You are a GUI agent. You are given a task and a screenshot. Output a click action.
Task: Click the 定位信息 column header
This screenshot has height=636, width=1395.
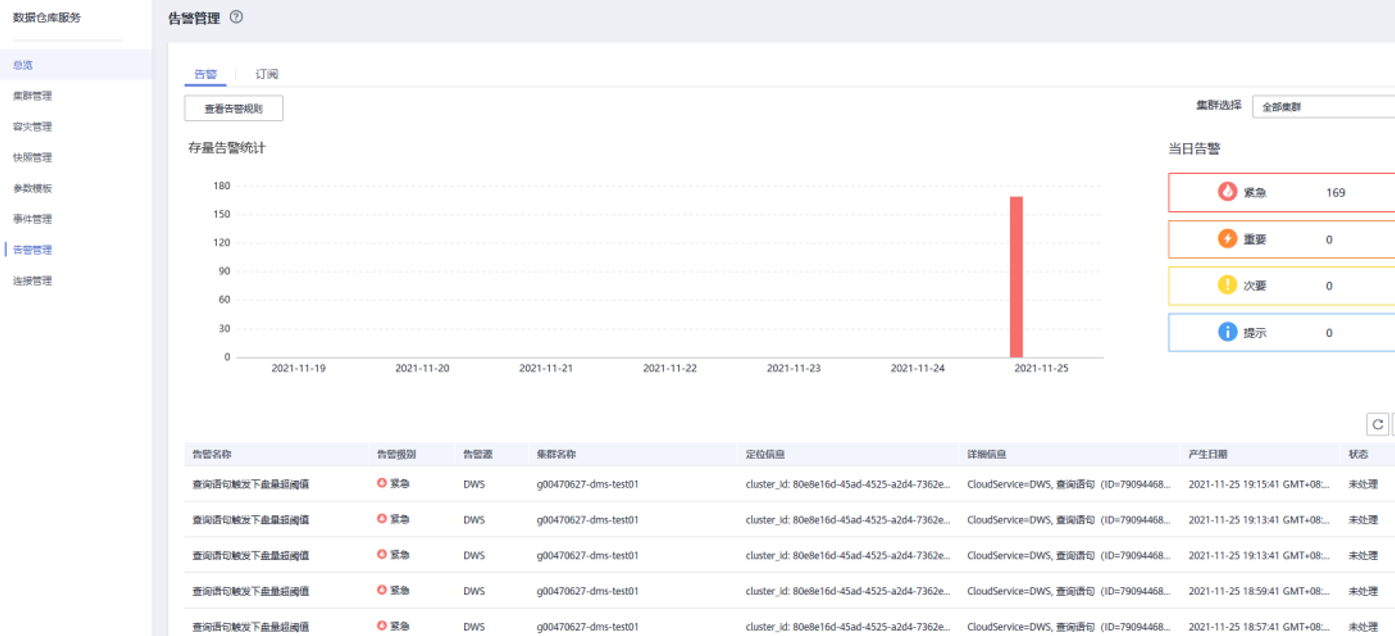click(x=765, y=454)
